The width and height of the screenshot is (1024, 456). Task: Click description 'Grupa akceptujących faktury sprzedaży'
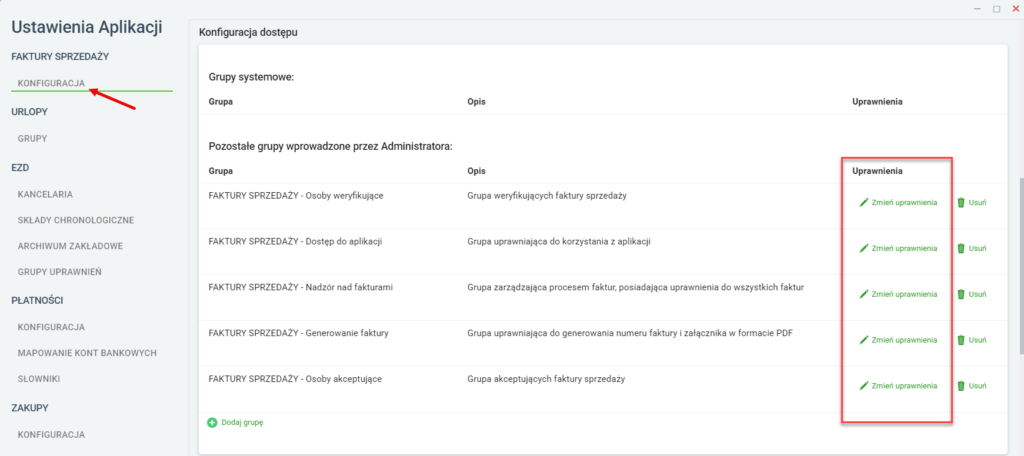[547, 379]
